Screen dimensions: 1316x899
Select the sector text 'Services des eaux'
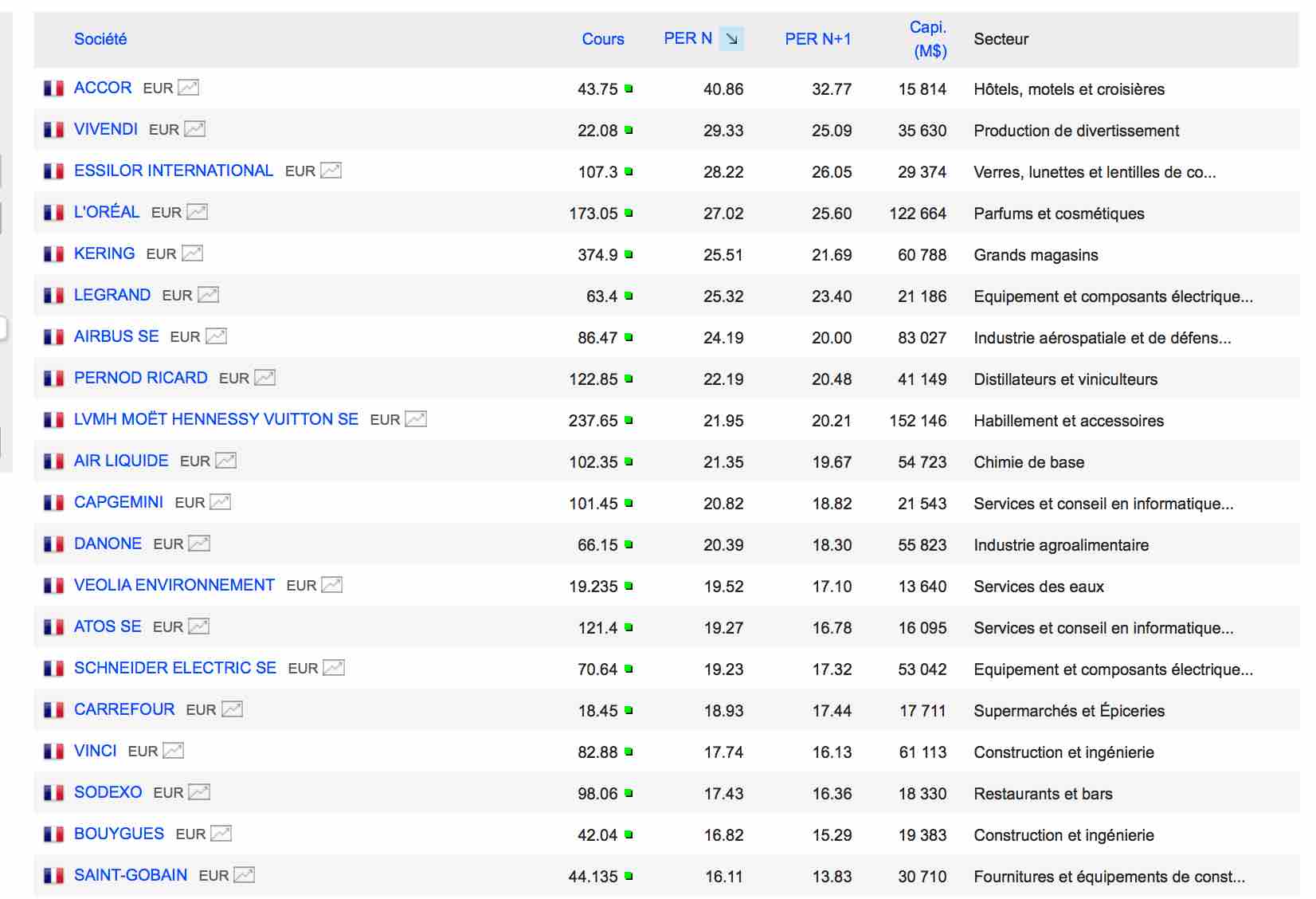1039,587
